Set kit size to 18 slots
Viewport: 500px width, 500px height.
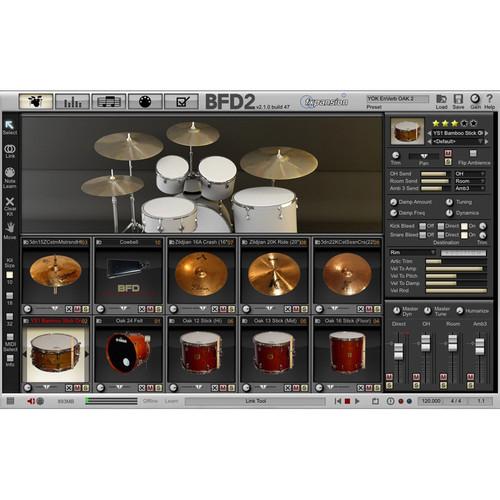pos(10,296)
